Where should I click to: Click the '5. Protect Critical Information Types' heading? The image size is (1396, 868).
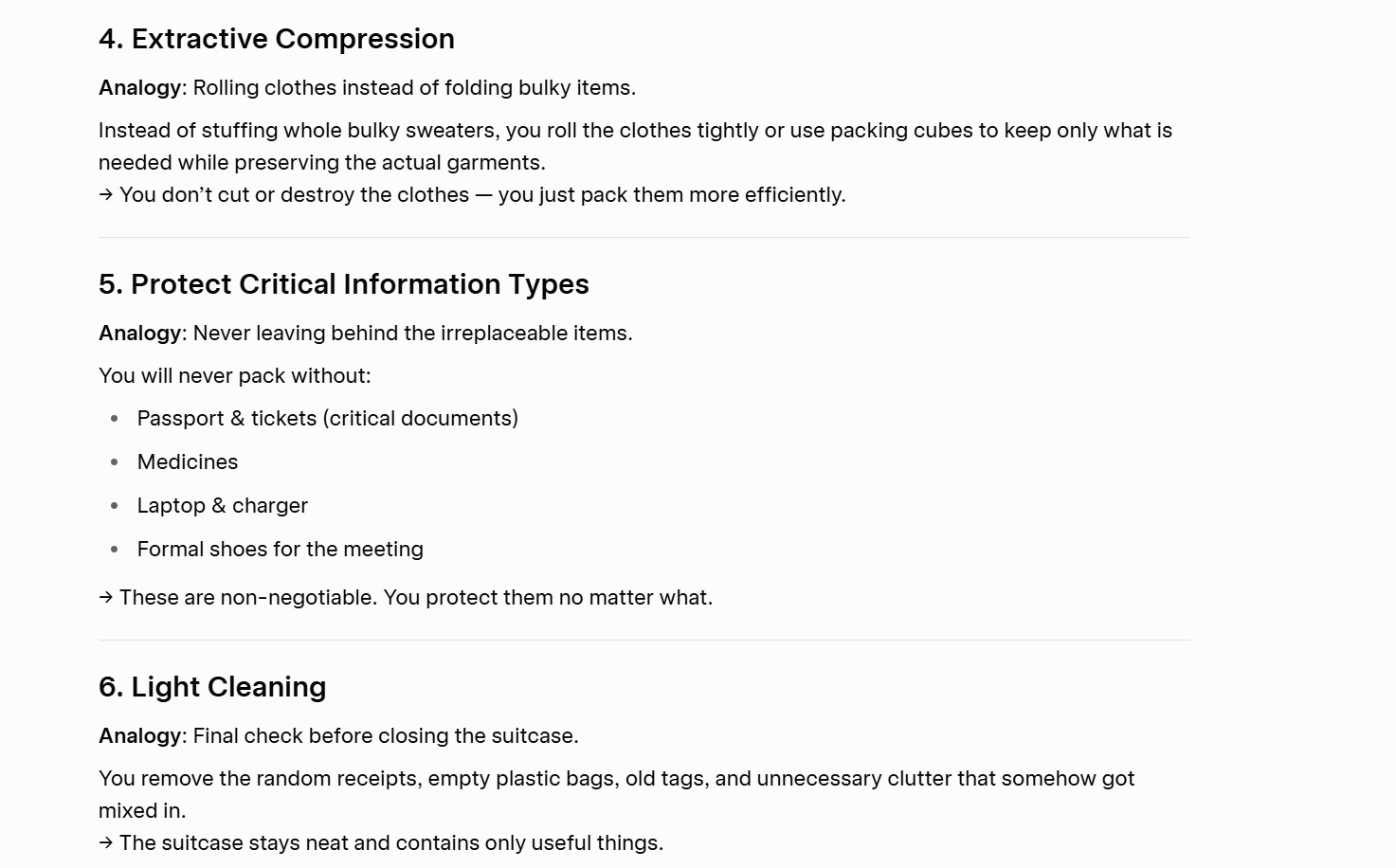(344, 284)
